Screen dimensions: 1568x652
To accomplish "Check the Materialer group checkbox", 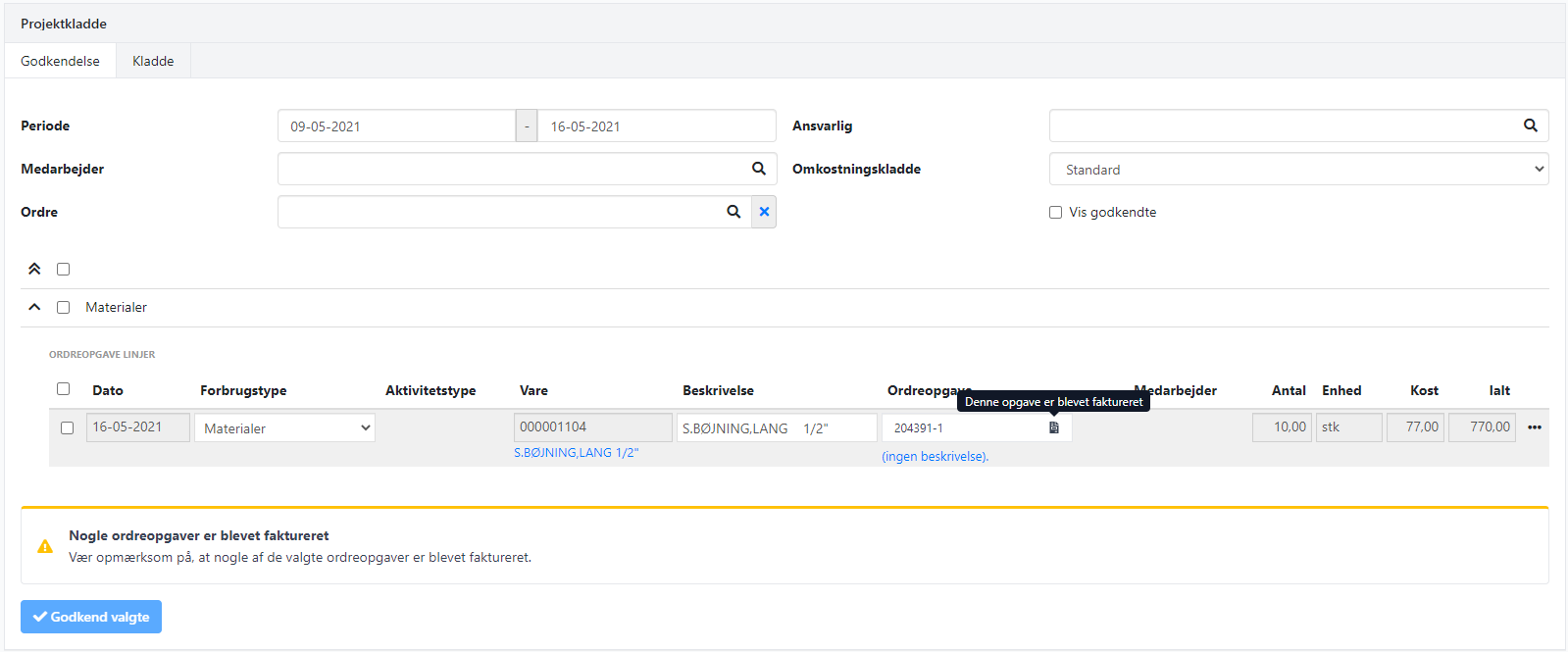I will [64, 307].
